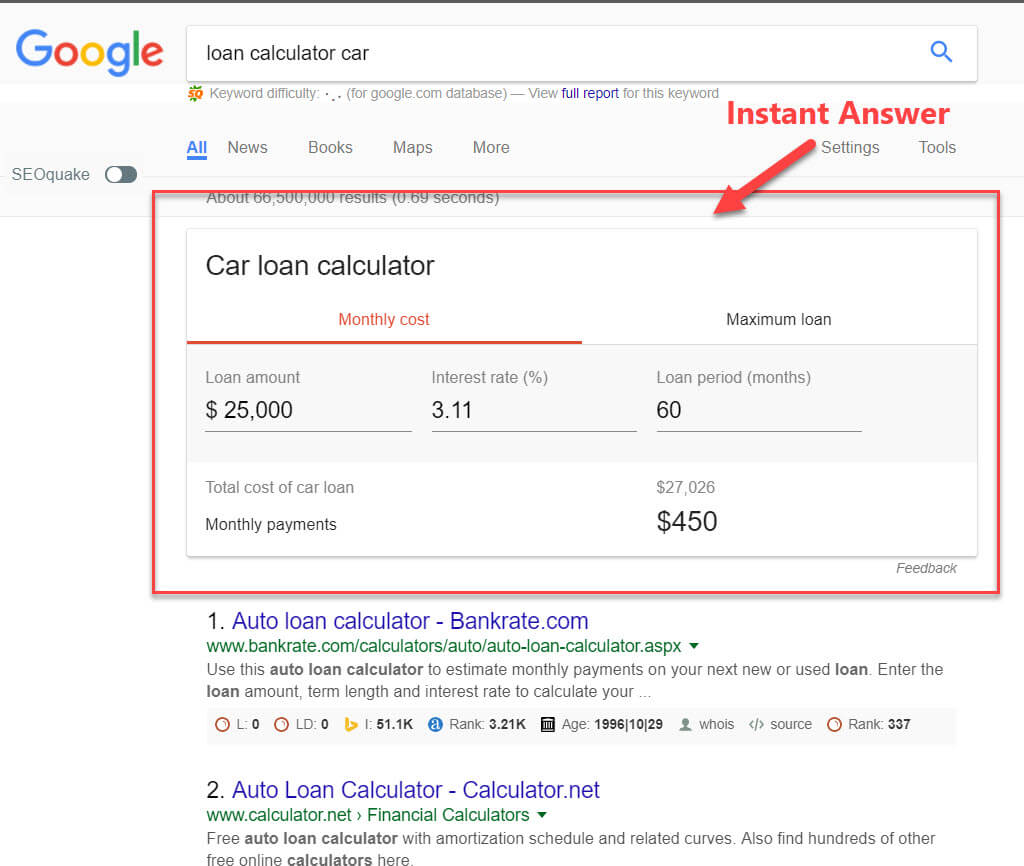The height and width of the screenshot is (866, 1024).
Task: Click the Car loan calculator heading
Action: tap(320, 266)
